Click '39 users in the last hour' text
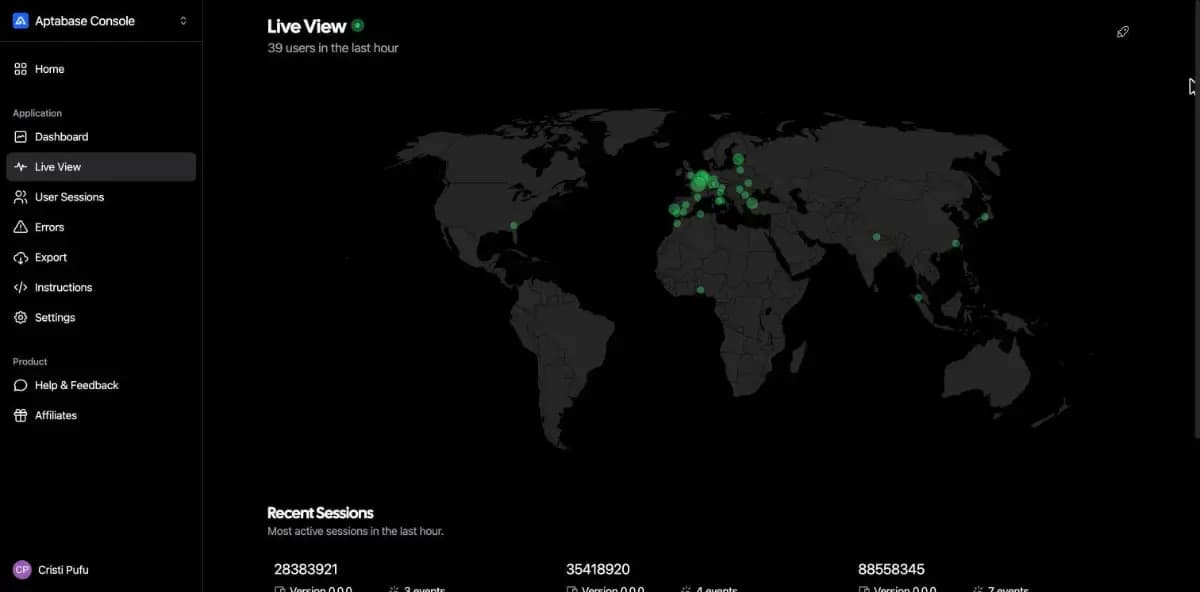This screenshot has width=1200, height=592. [x=333, y=48]
